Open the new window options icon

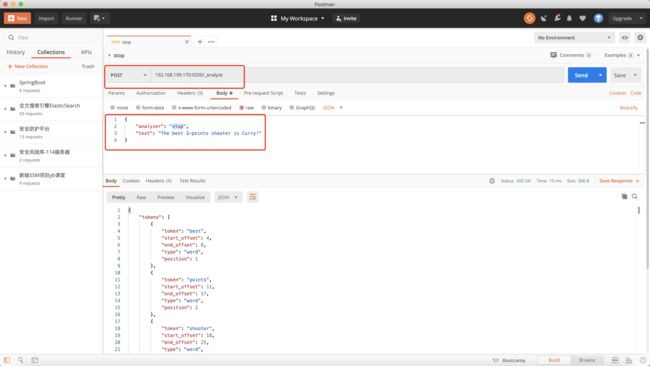[99, 18]
